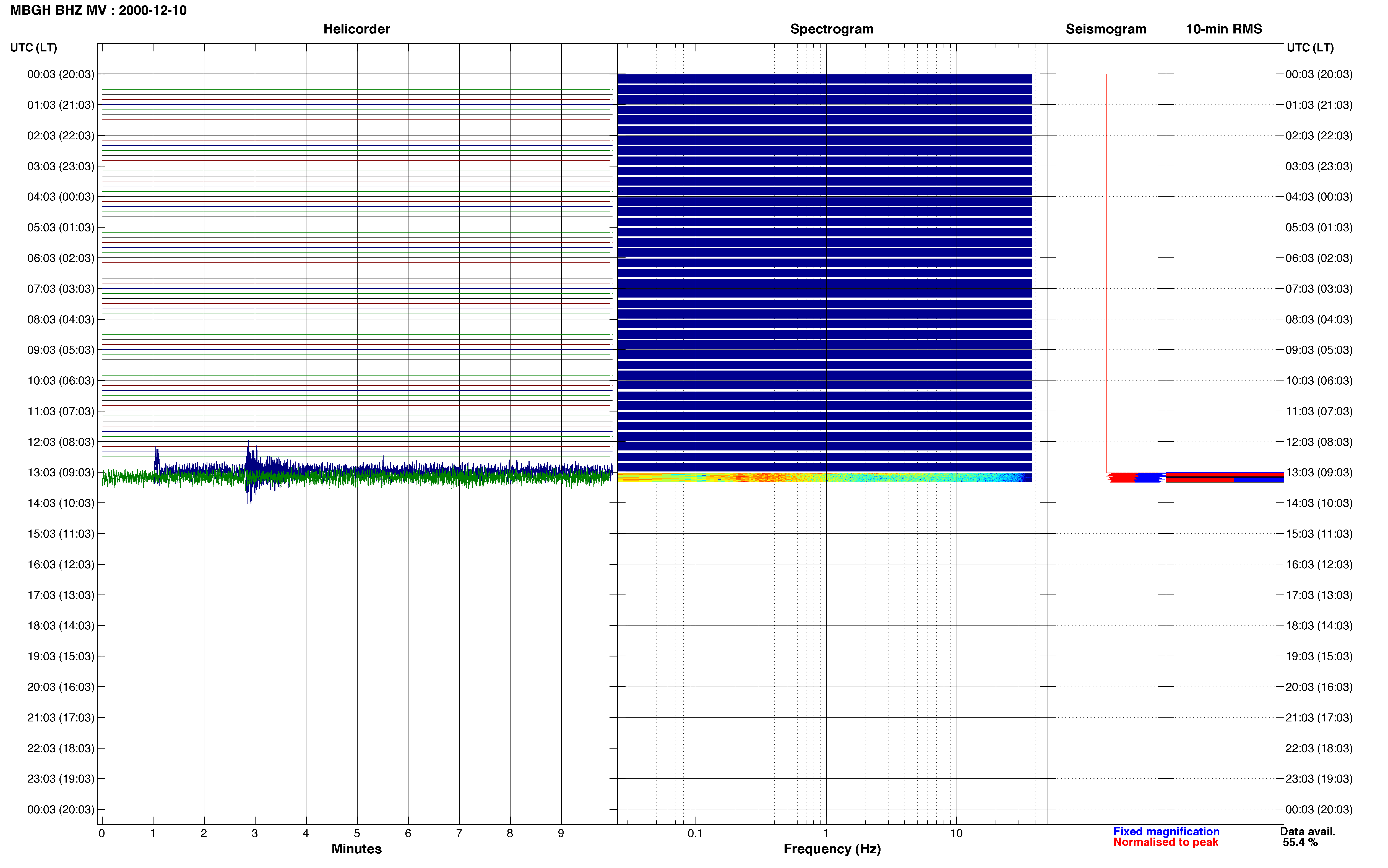Click the 0 tick on the Minutes axis
The height and width of the screenshot is (868, 1388).
(x=101, y=833)
